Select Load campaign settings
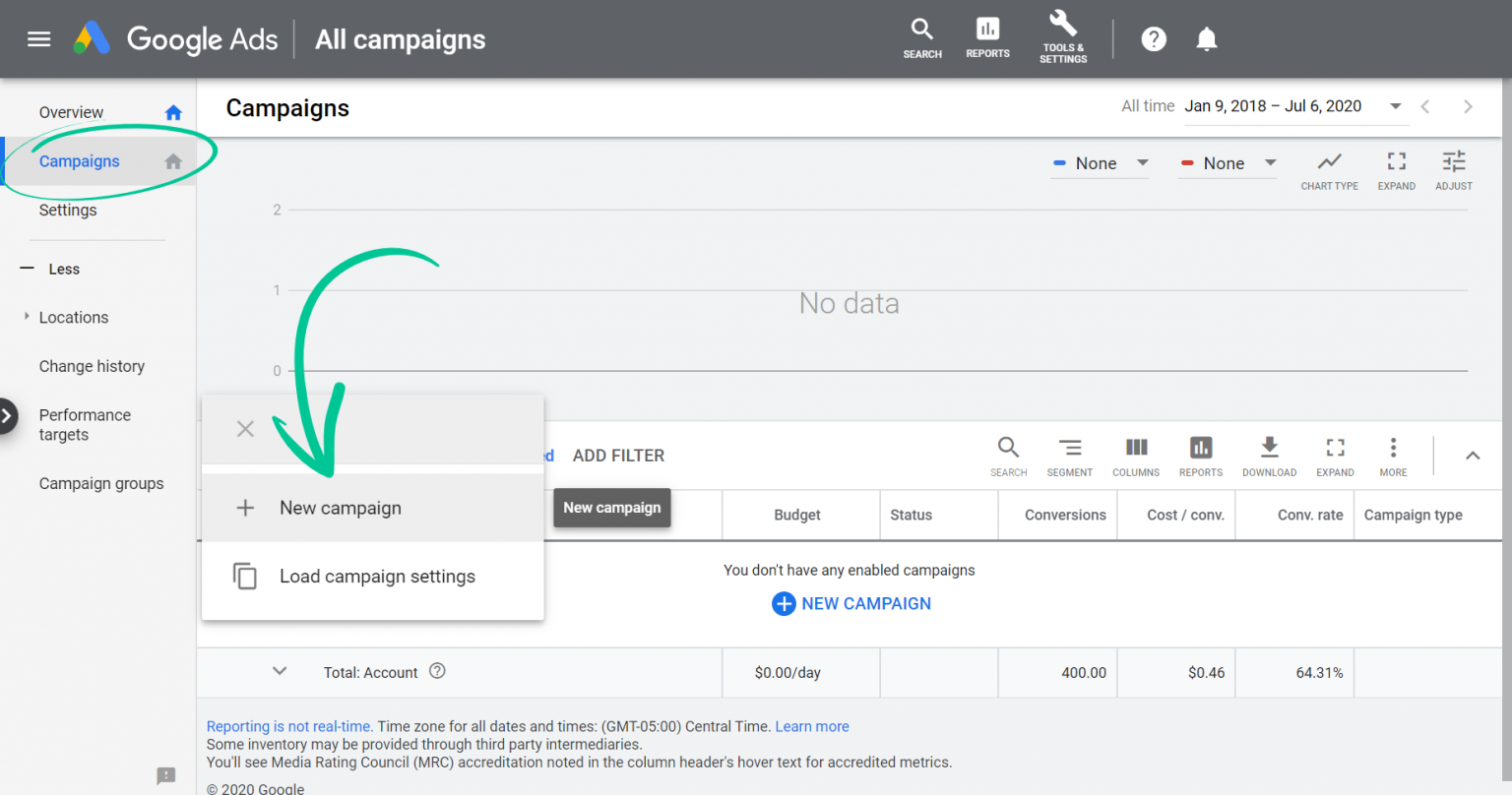This screenshot has width=1512, height=795. pos(377,576)
